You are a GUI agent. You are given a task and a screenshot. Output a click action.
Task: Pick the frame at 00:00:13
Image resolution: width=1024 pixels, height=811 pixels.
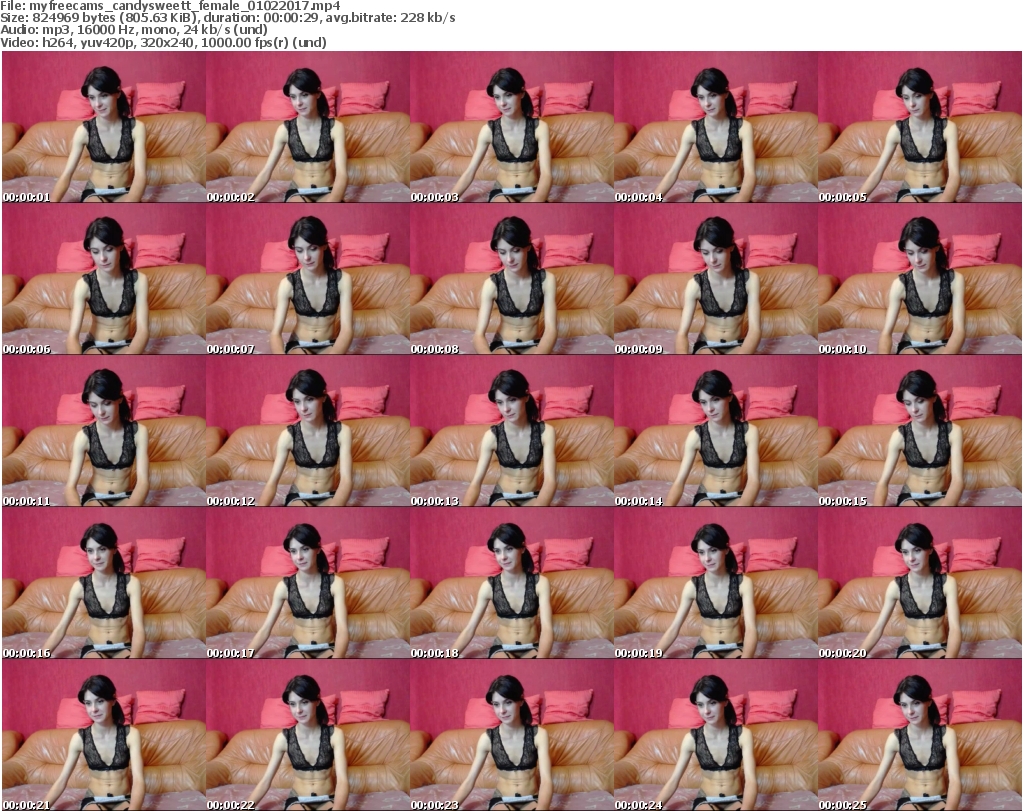coord(511,431)
